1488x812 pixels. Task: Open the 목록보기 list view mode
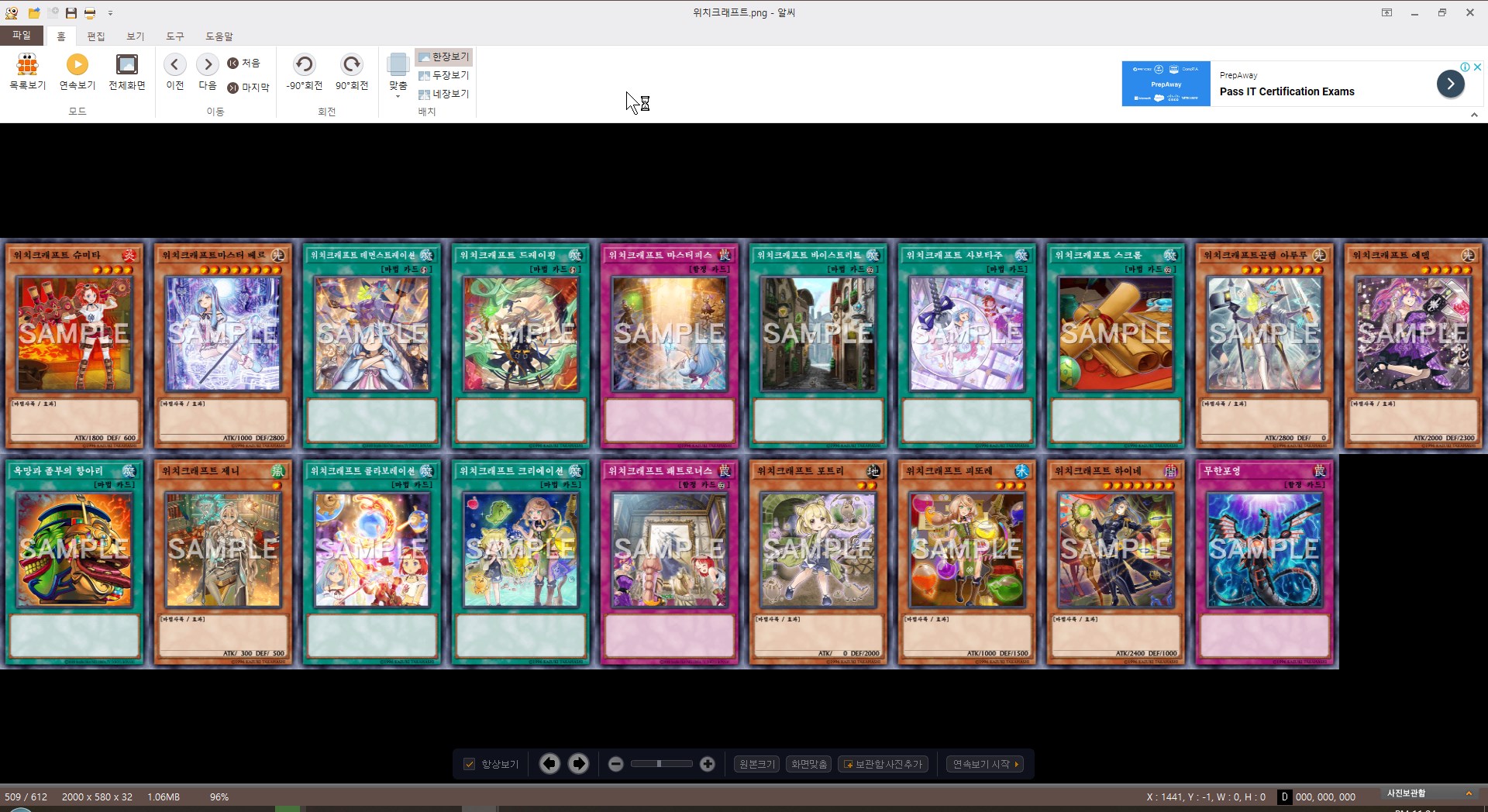pyautogui.click(x=28, y=72)
